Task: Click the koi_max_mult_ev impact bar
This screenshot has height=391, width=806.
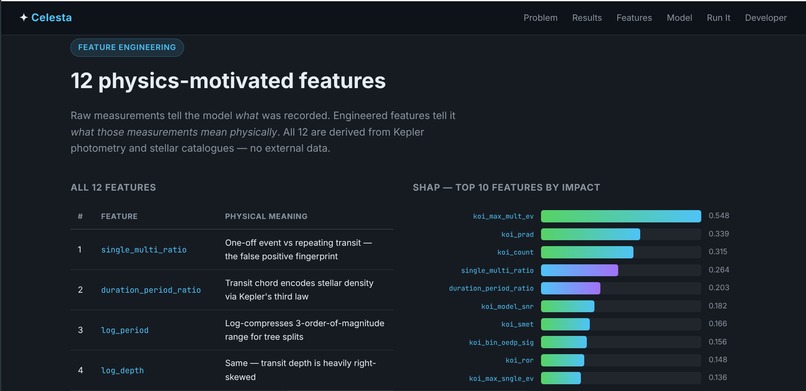Action: pyautogui.click(x=621, y=216)
